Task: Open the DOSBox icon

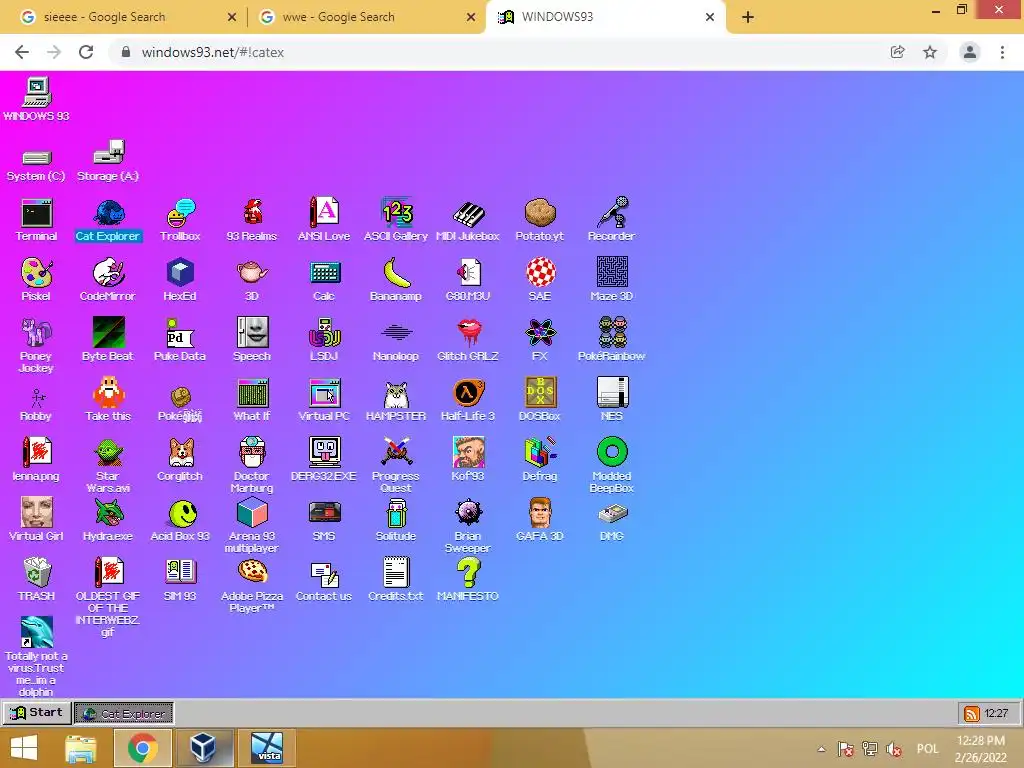Action: point(539,399)
